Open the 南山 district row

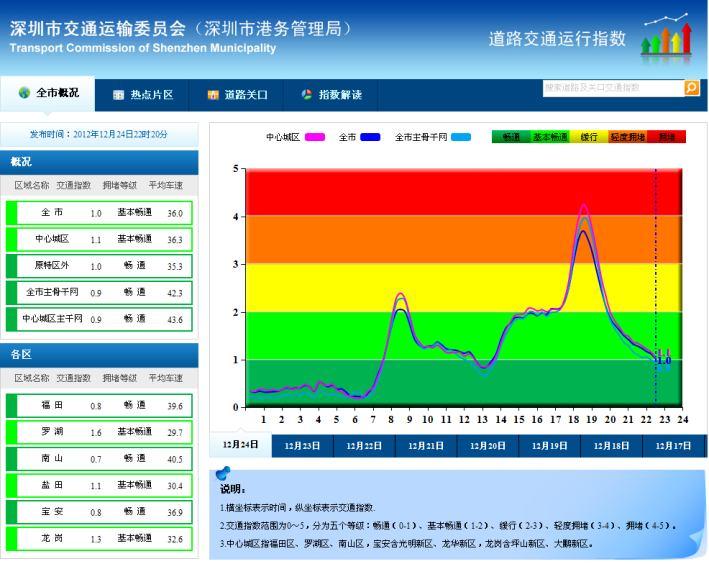click(99, 459)
